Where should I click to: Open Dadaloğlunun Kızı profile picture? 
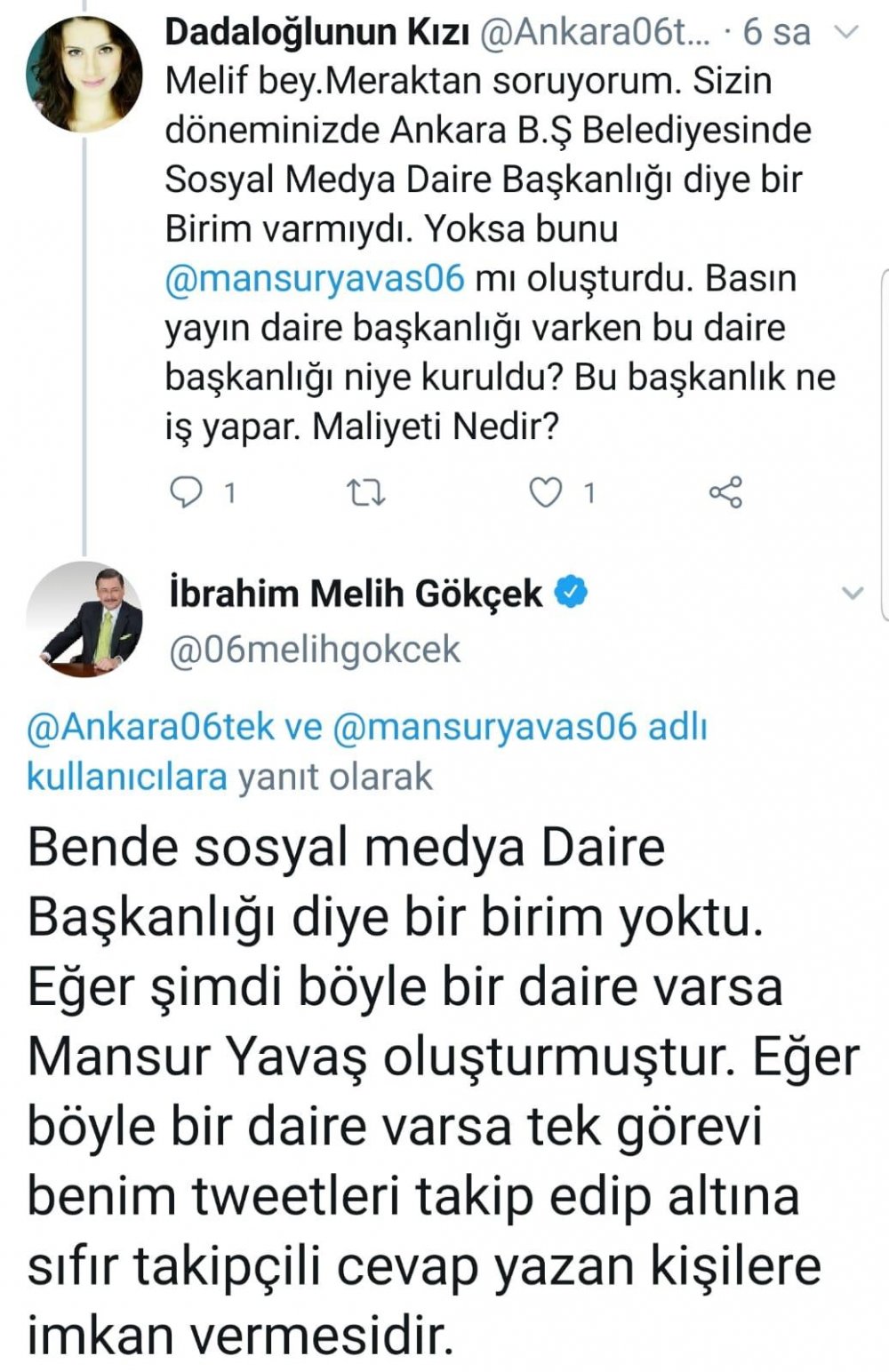pyautogui.click(x=84, y=74)
